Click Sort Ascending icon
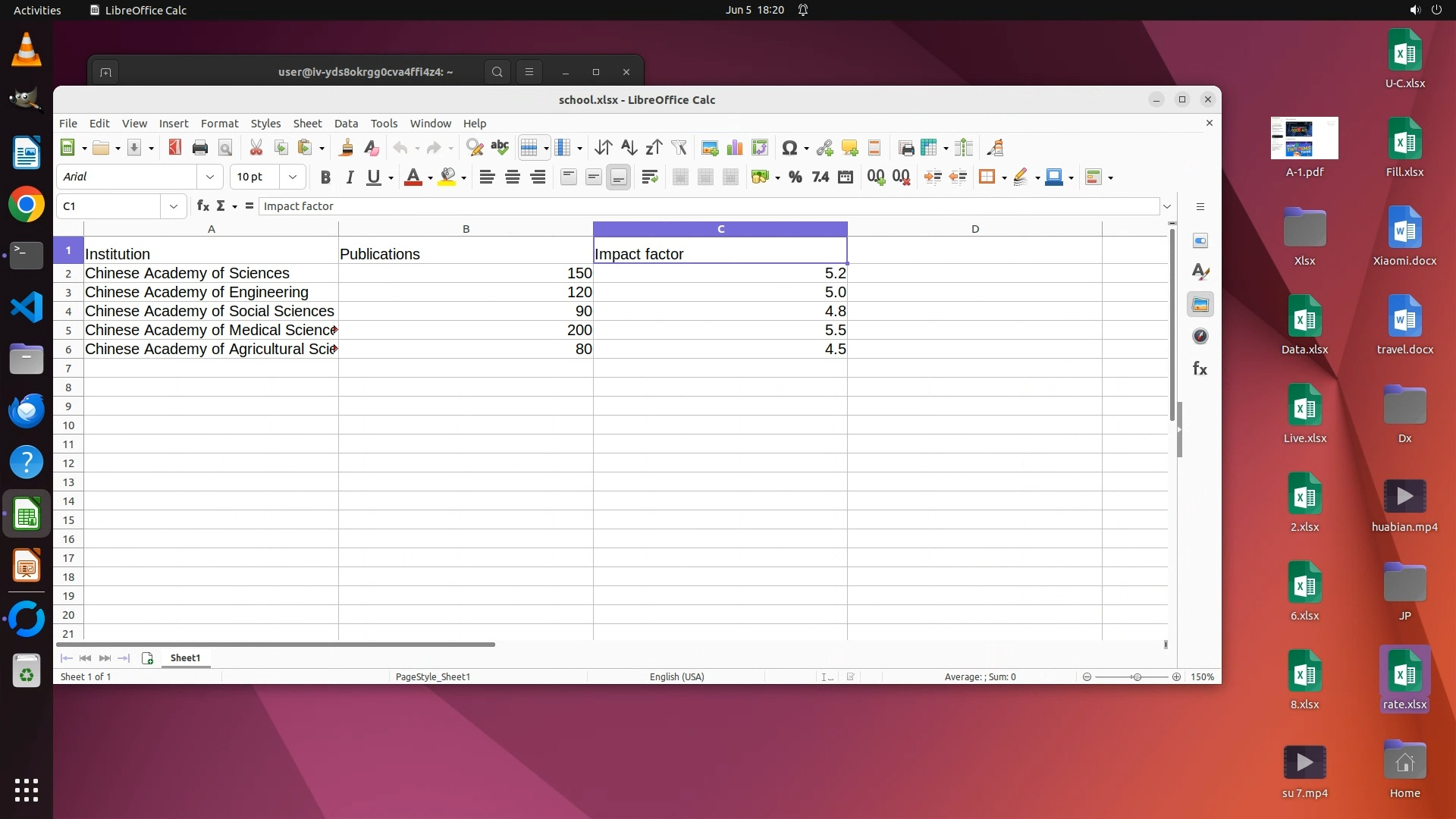1456x819 pixels. click(629, 148)
